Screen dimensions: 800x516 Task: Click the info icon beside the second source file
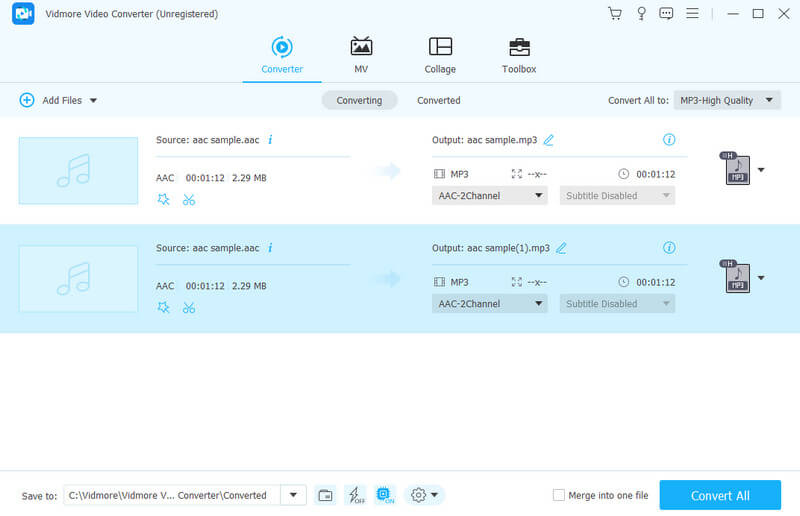pyautogui.click(x=270, y=248)
